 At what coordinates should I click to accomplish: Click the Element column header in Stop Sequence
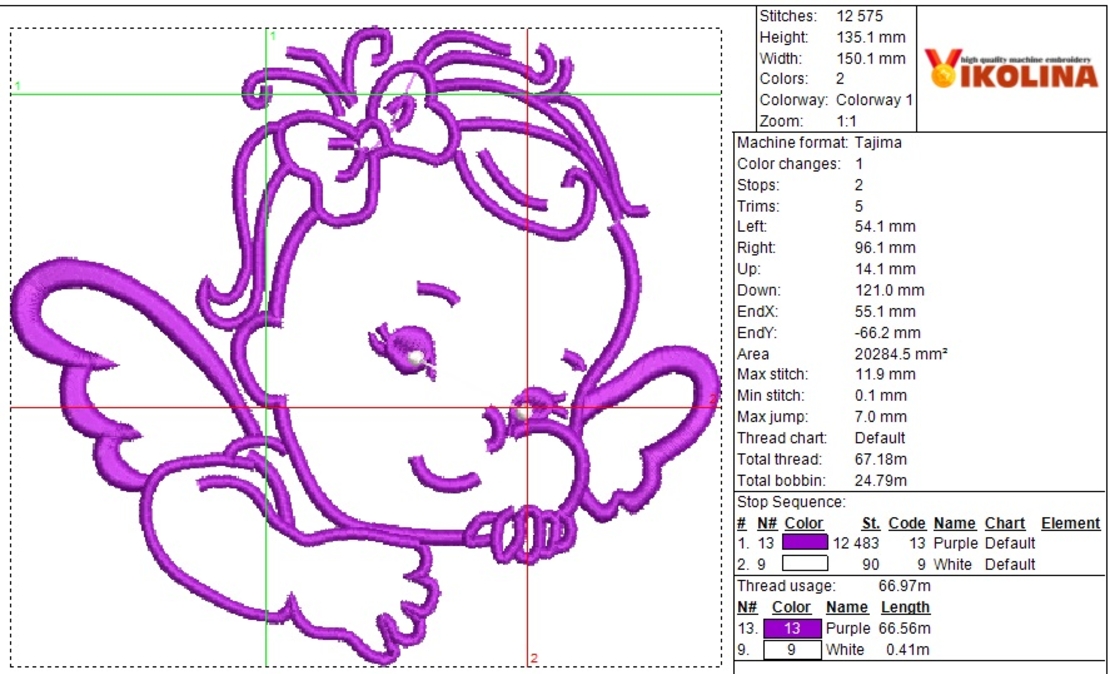[x=1071, y=523]
